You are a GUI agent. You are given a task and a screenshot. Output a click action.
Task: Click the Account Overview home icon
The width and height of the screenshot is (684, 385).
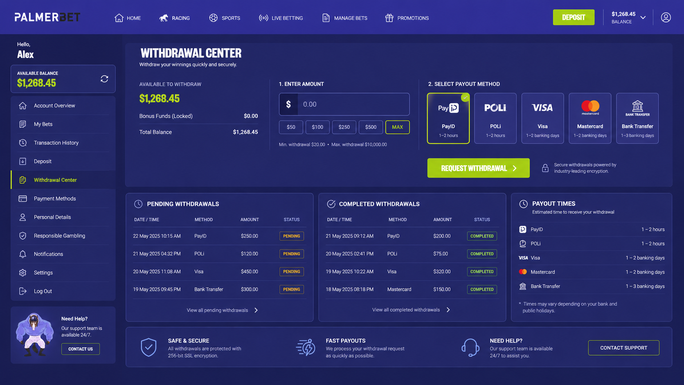click(x=23, y=106)
